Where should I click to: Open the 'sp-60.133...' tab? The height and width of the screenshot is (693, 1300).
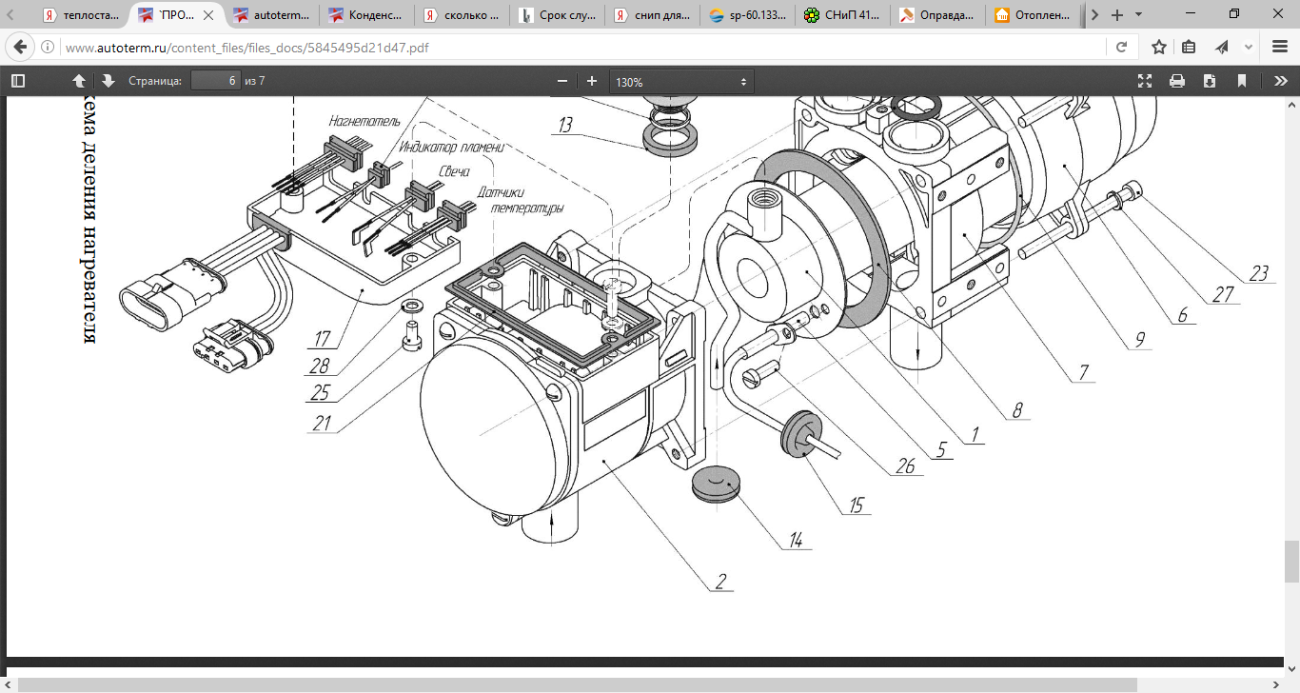748,15
